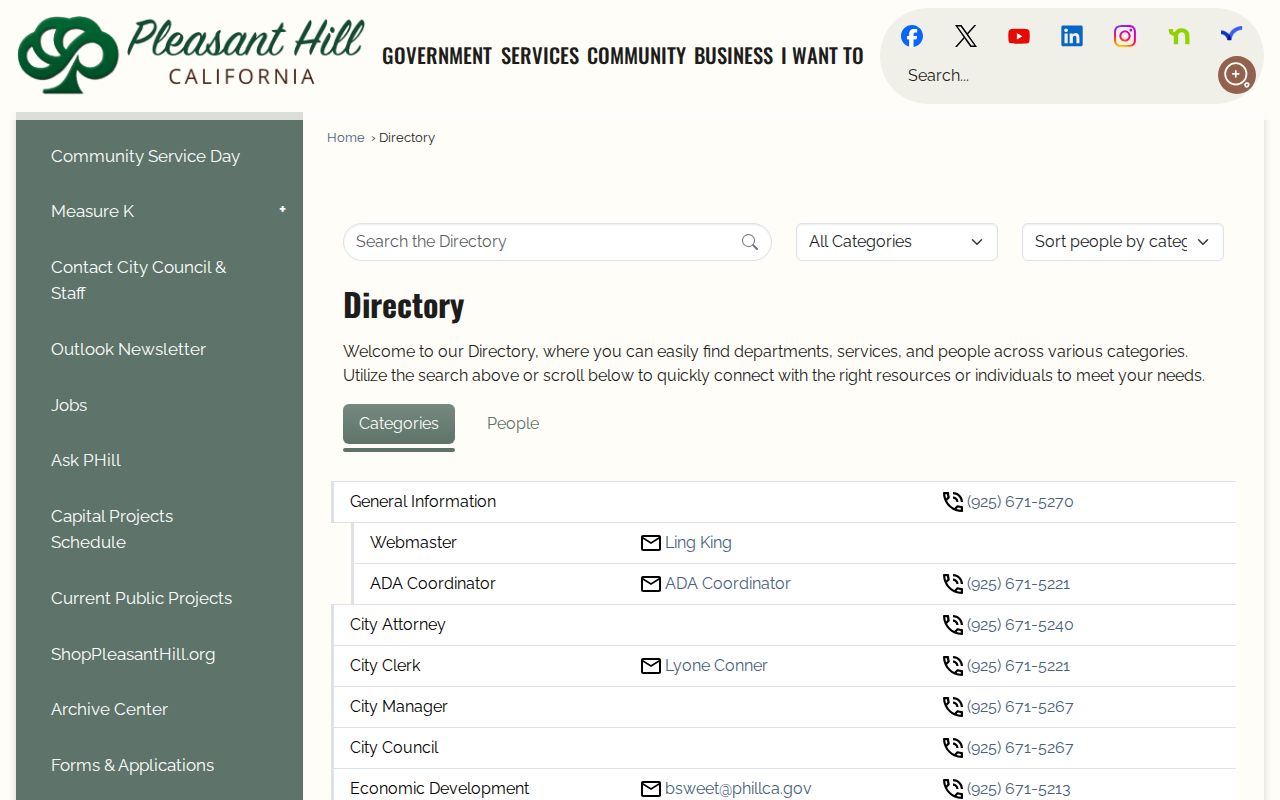Open the I Want To menu
This screenshot has height=800, width=1280.
tap(822, 56)
